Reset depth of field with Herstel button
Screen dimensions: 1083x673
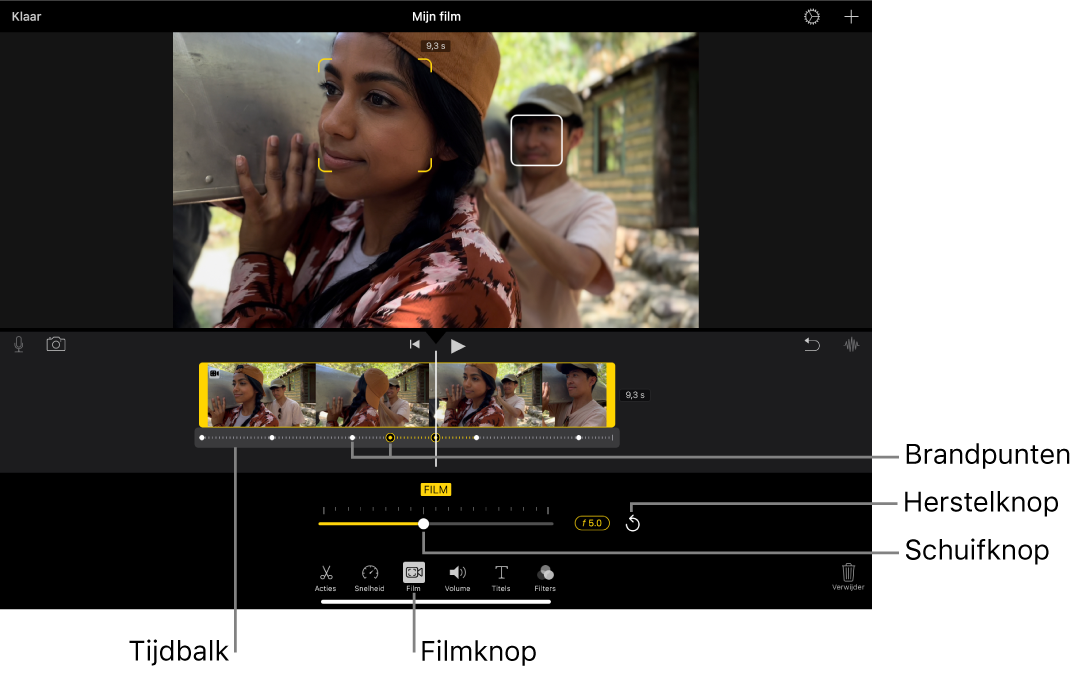[633, 524]
